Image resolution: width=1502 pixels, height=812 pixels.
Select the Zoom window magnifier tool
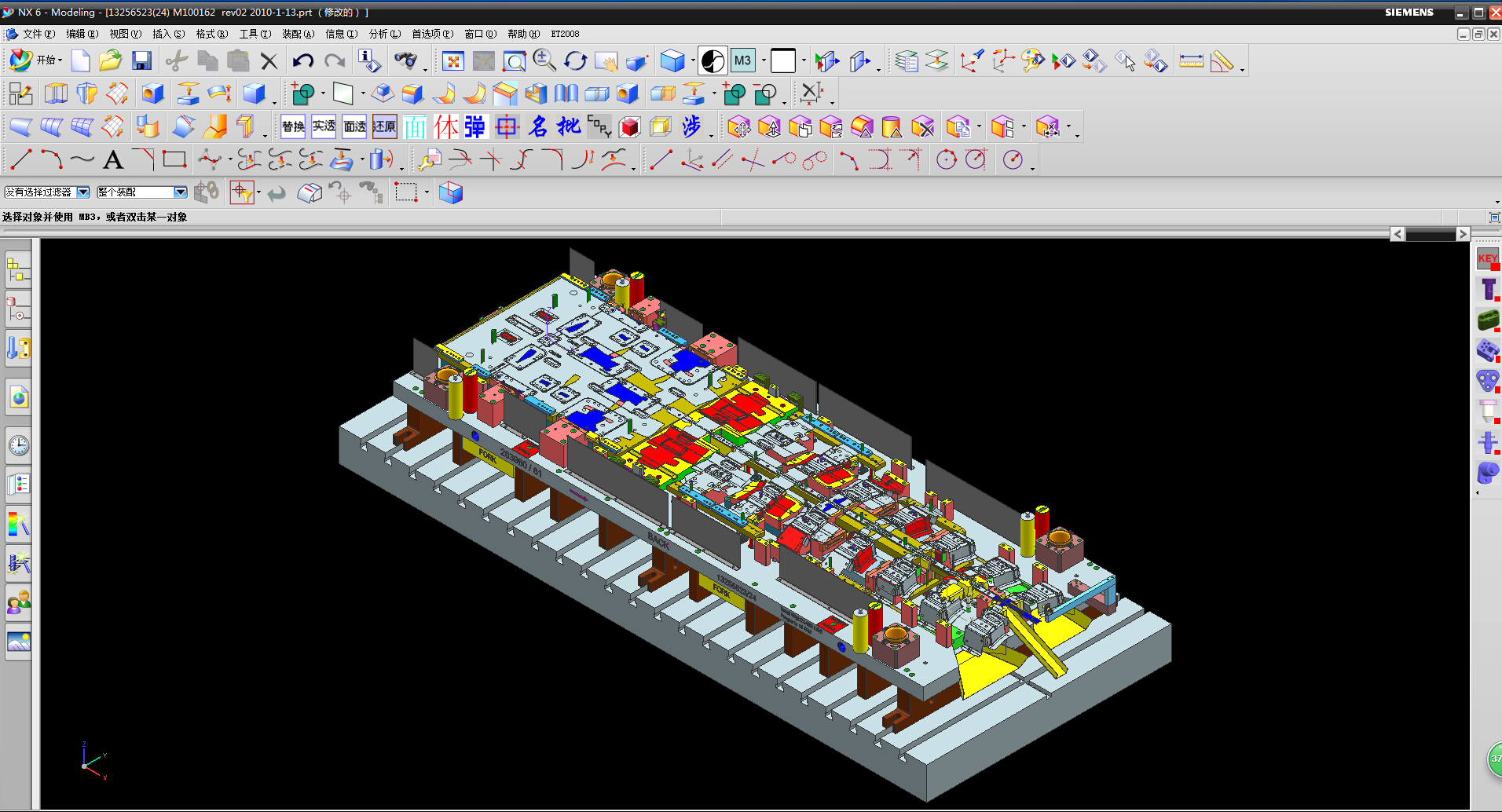[515, 61]
